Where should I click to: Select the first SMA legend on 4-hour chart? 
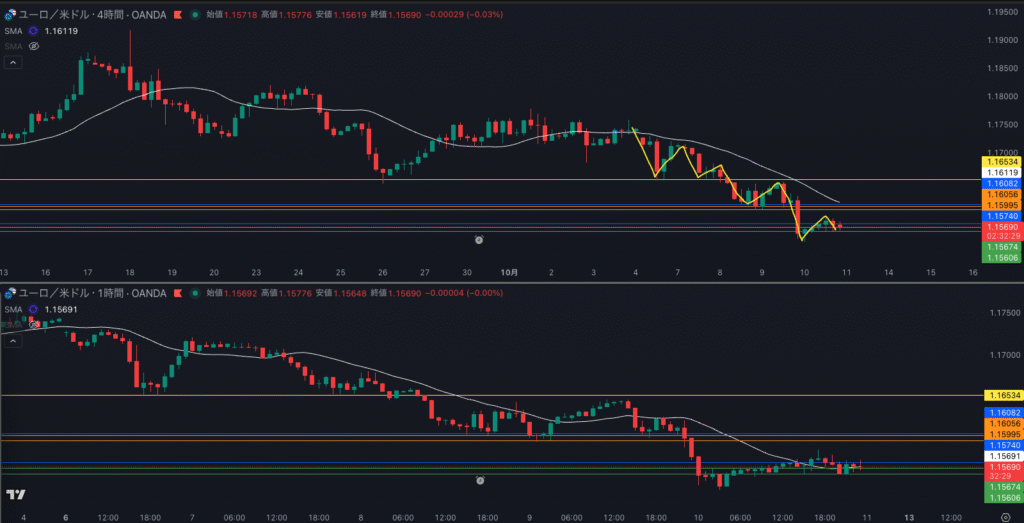click(x=12, y=32)
